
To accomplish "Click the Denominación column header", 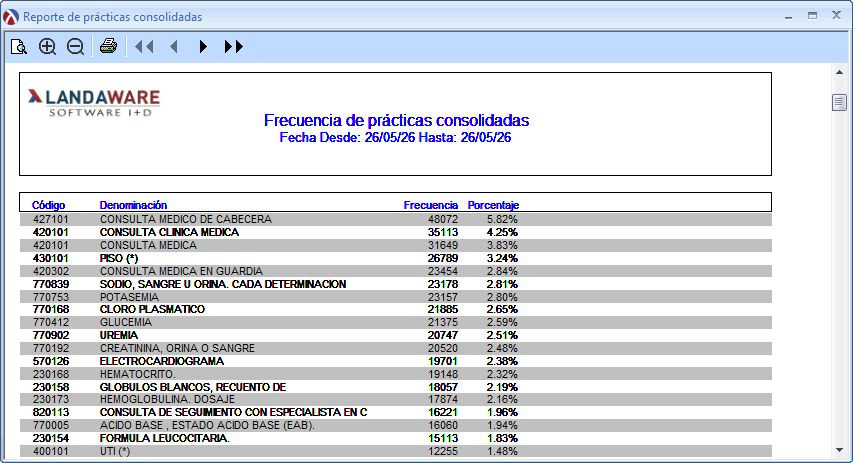I will point(133,205).
